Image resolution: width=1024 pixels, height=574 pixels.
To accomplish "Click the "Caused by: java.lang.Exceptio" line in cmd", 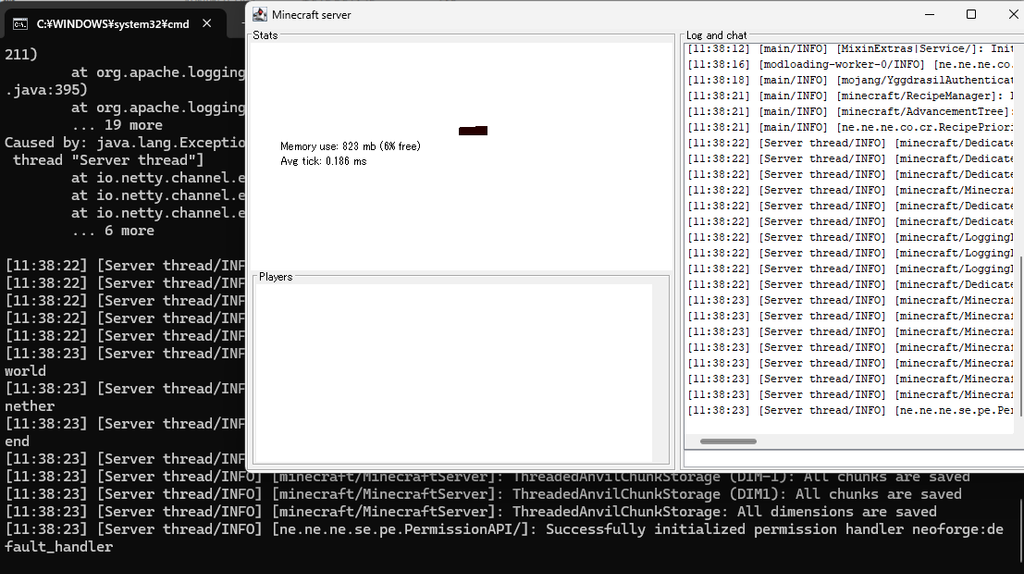I will pyautogui.click(x=125, y=142).
